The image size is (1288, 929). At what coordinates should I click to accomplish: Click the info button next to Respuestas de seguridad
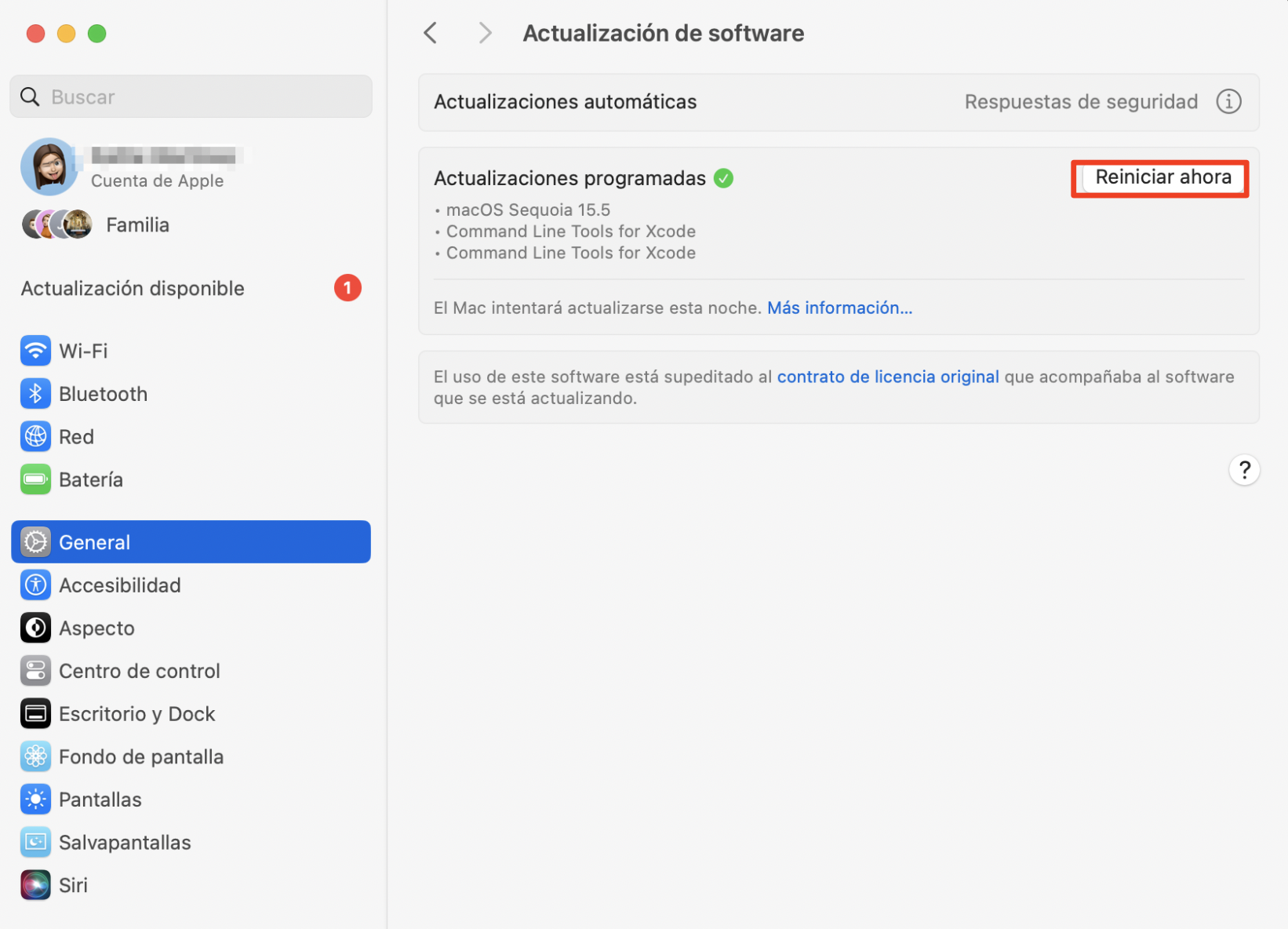(x=1228, y=101)
